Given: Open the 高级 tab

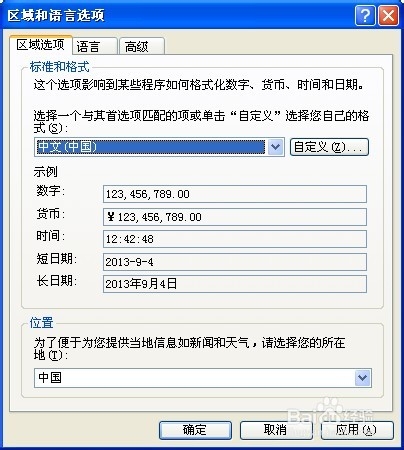Looking at the screenshot, I should [x=142, y=46].
